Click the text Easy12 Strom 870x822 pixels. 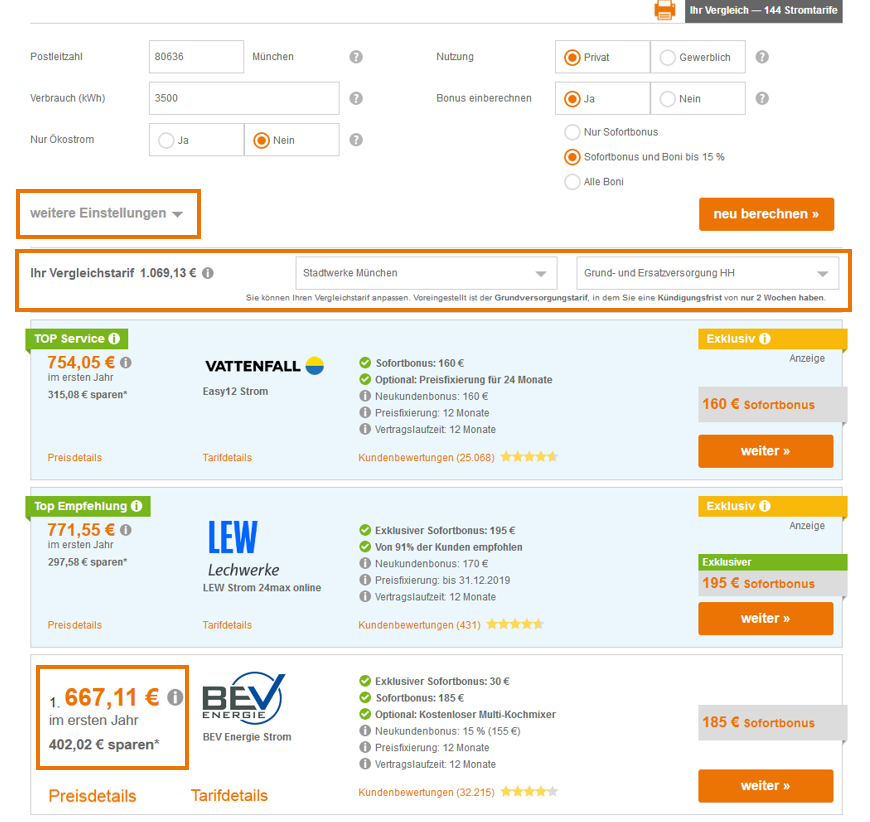(x=235, y=391)
